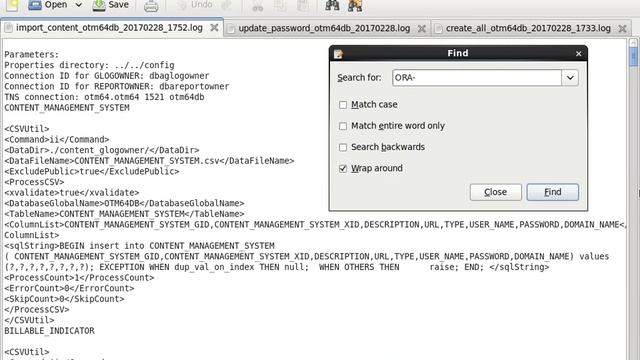
Task: Click the Find dialog title icon
Action: 338,53
